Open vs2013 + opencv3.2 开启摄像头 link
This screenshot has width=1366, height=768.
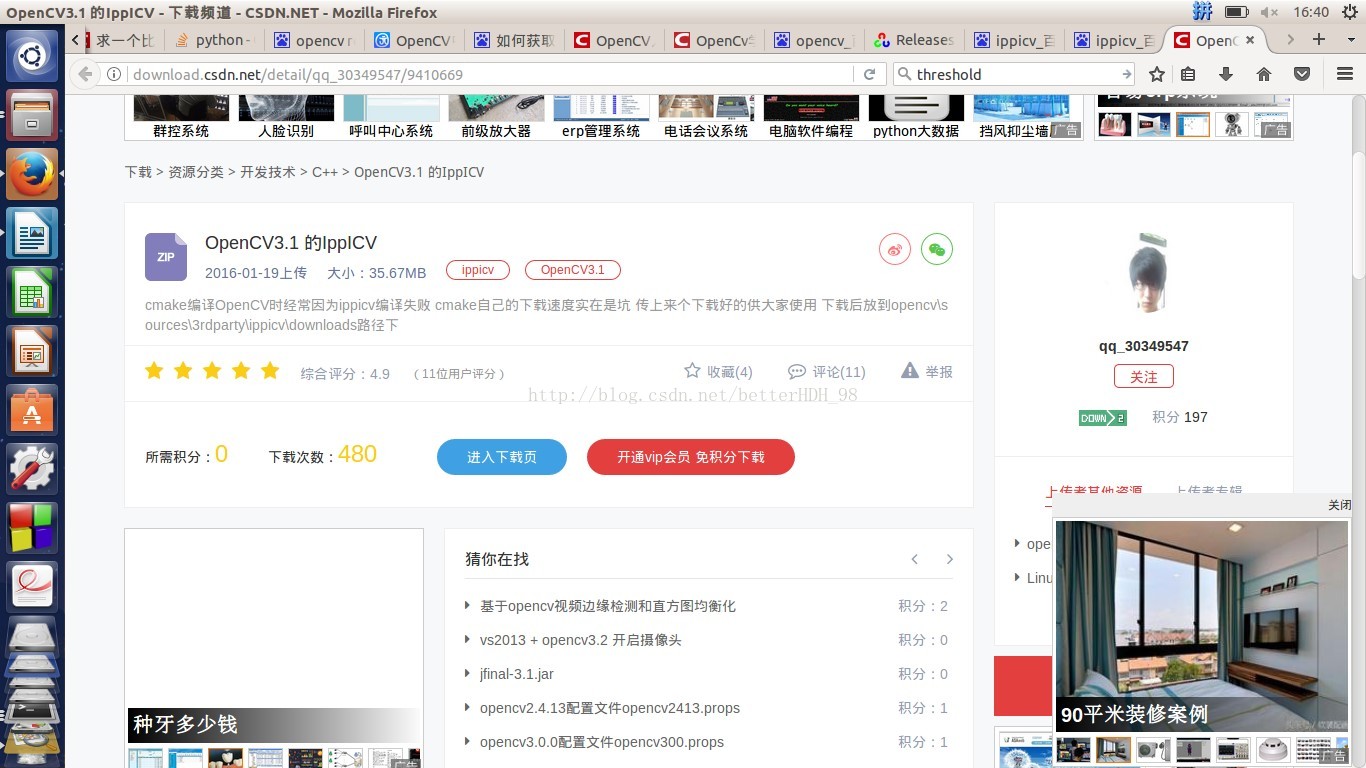(x=581, y=640)
